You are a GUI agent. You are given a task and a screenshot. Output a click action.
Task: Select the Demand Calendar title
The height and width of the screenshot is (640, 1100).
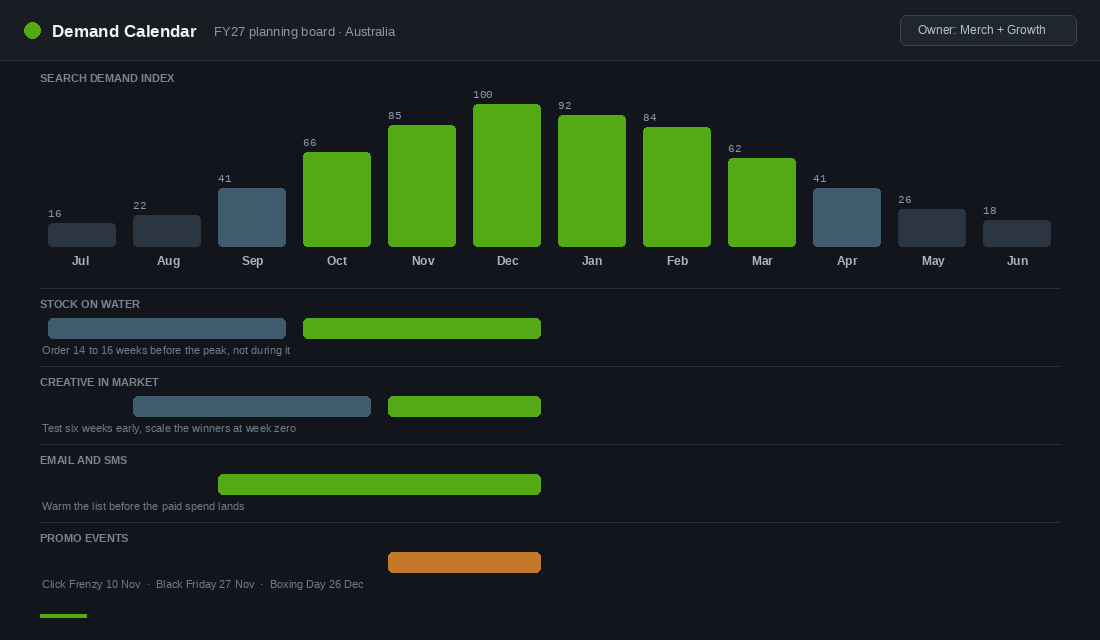tap(124, 32)
